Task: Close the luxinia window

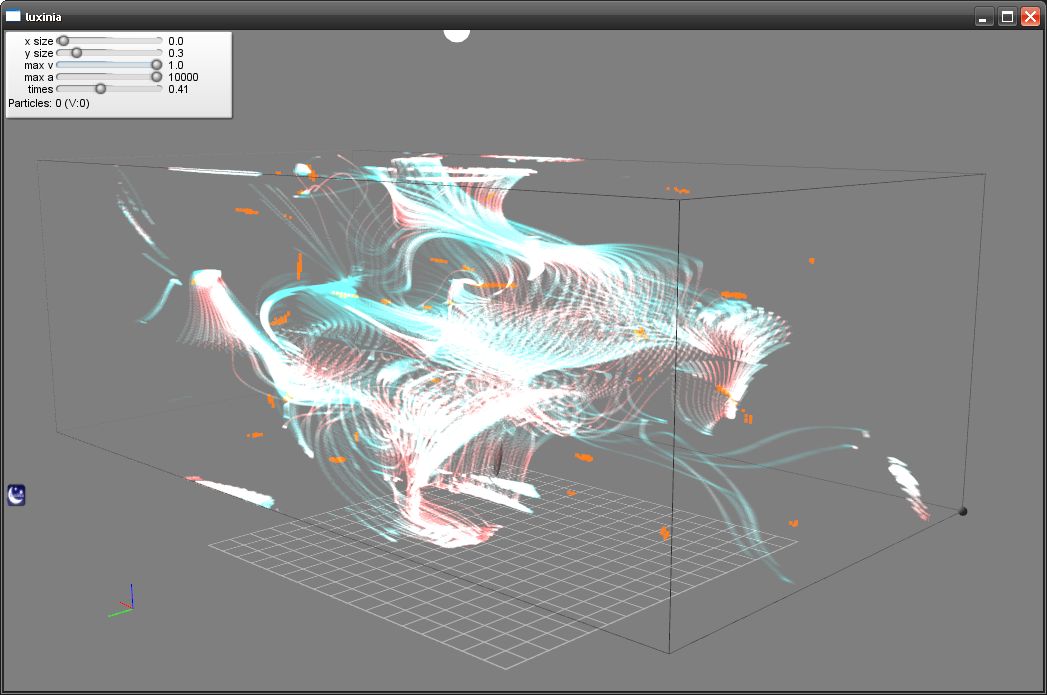Action: (x=1030, y=17)
